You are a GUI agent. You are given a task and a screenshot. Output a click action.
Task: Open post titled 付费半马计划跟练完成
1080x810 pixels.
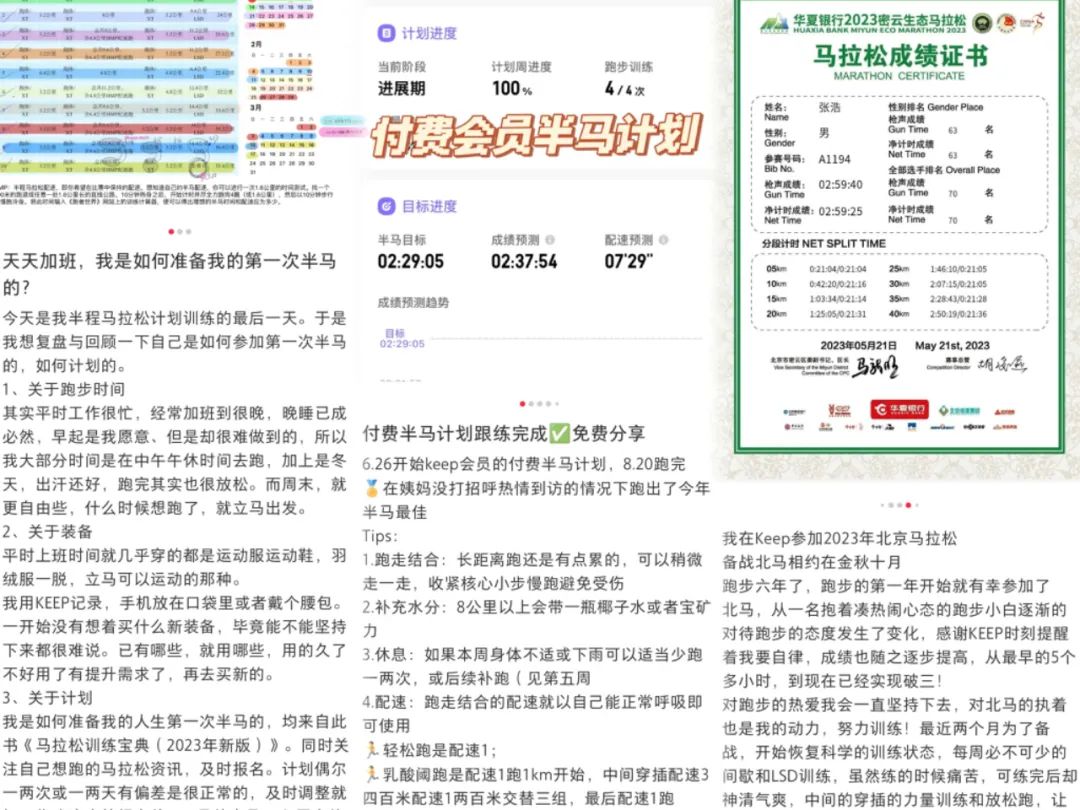tap(504, 434)
